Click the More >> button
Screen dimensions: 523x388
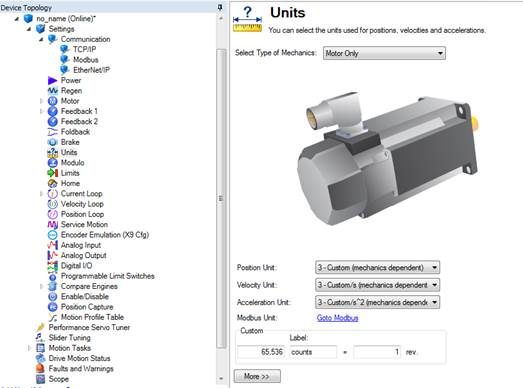point(257,376)
